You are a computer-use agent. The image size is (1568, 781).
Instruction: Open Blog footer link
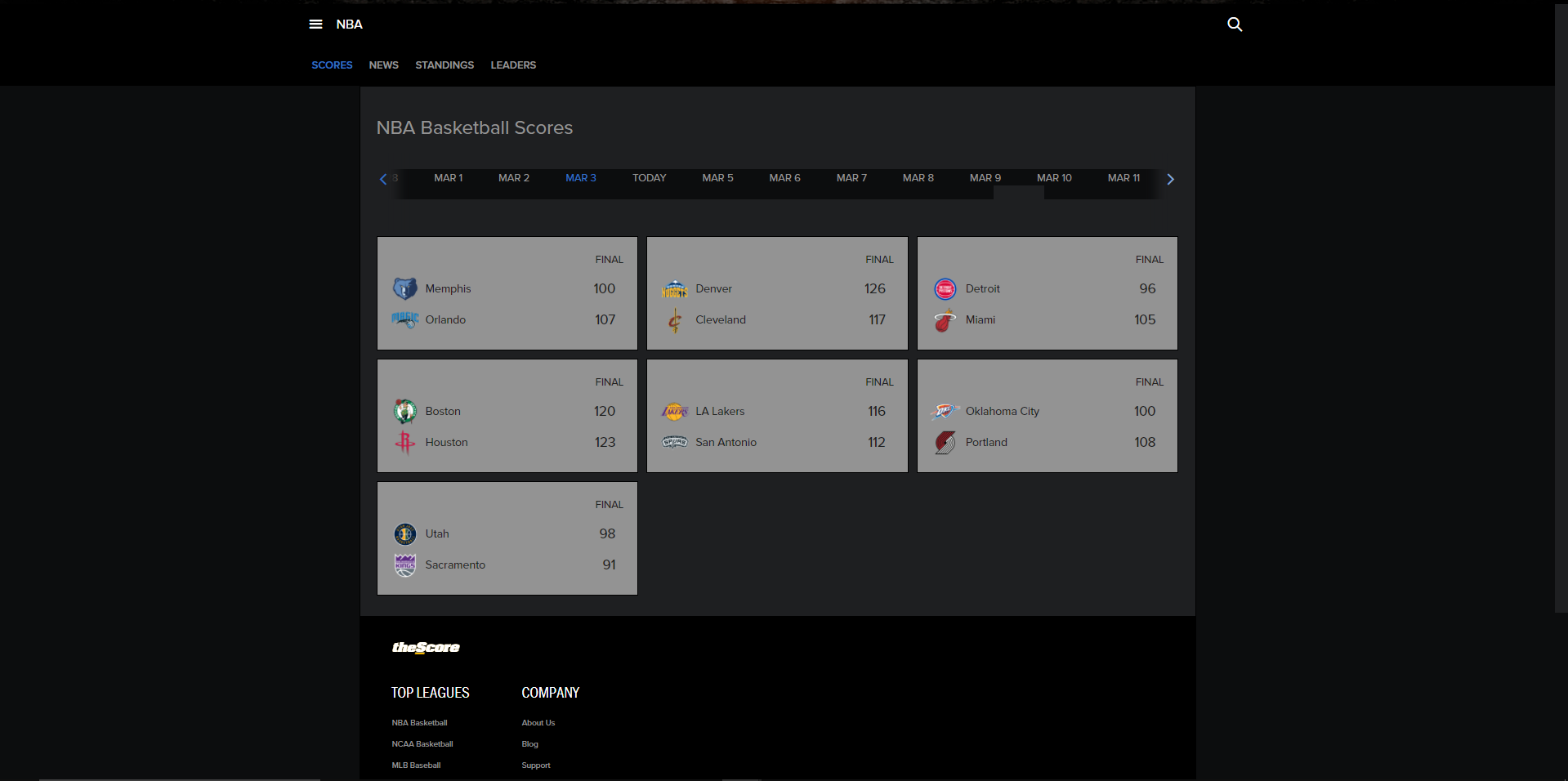pyautogui.click(x=530, y=744)
